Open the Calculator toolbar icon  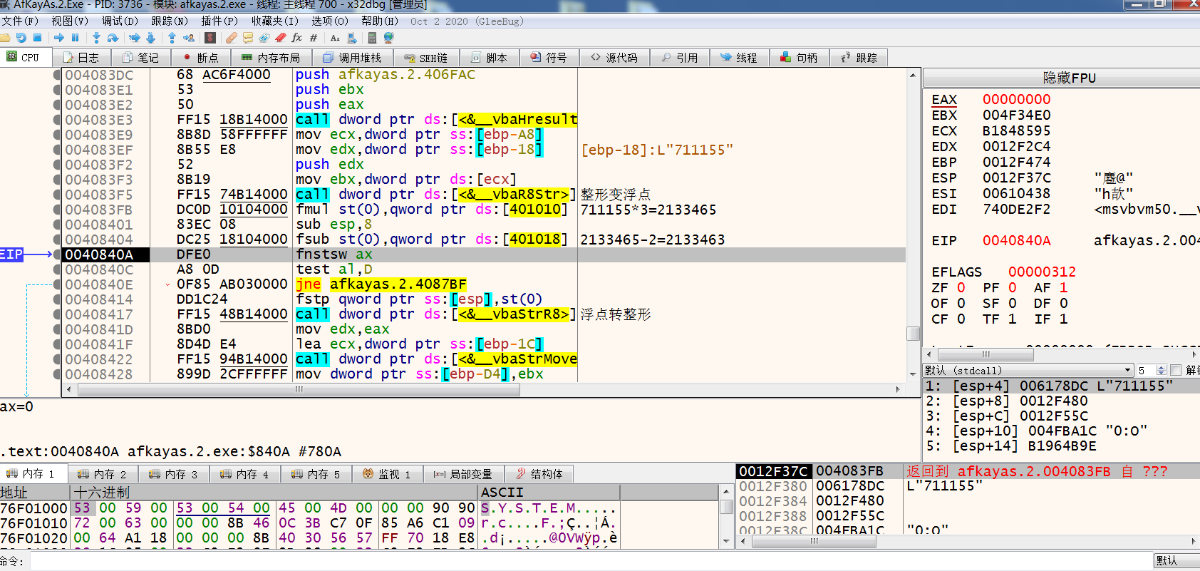pyautogui.click(x=372, y=38)
